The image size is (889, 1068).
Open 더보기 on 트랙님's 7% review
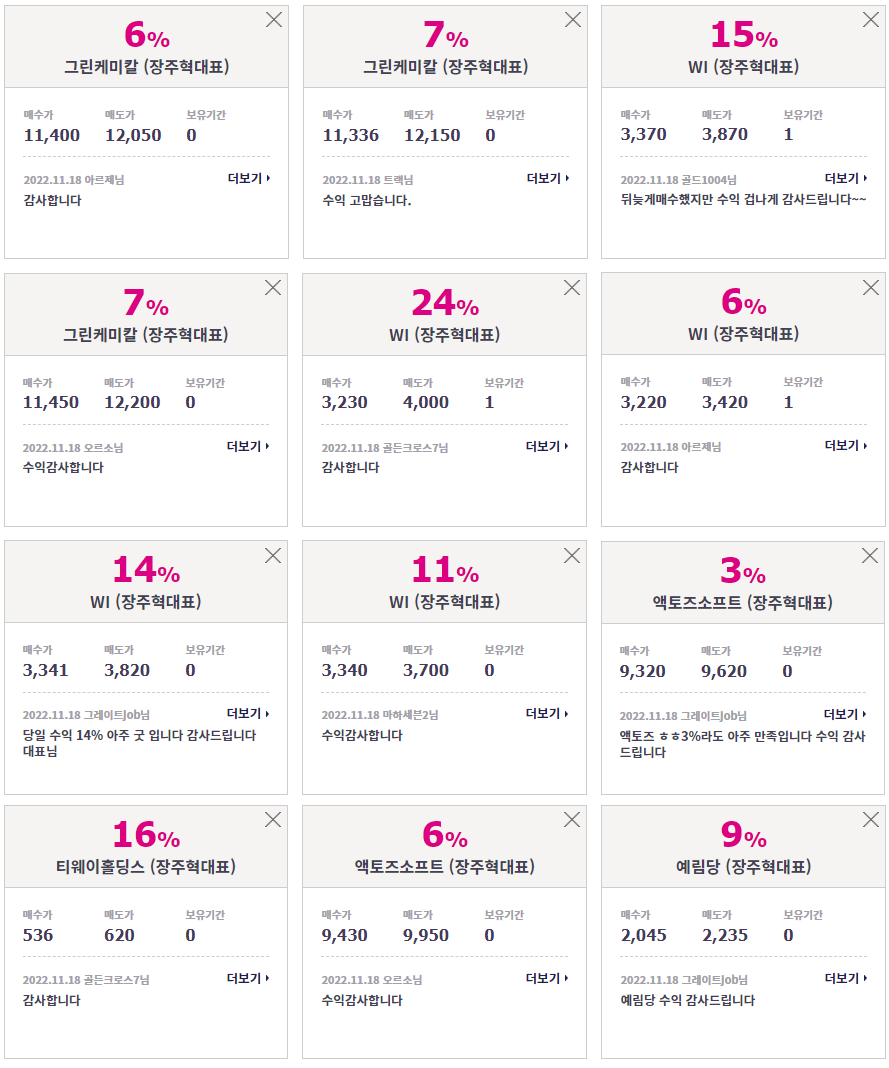click(548, 178)
